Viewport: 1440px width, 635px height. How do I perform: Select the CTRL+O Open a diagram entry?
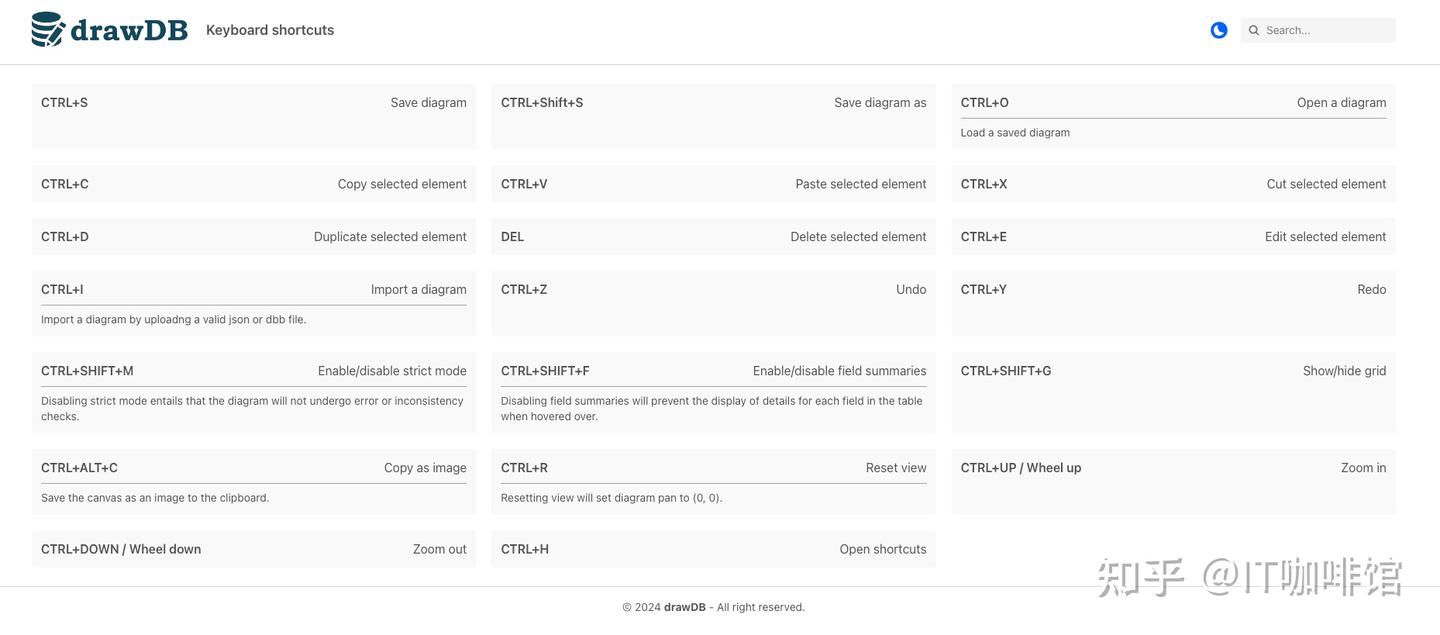1173,116
